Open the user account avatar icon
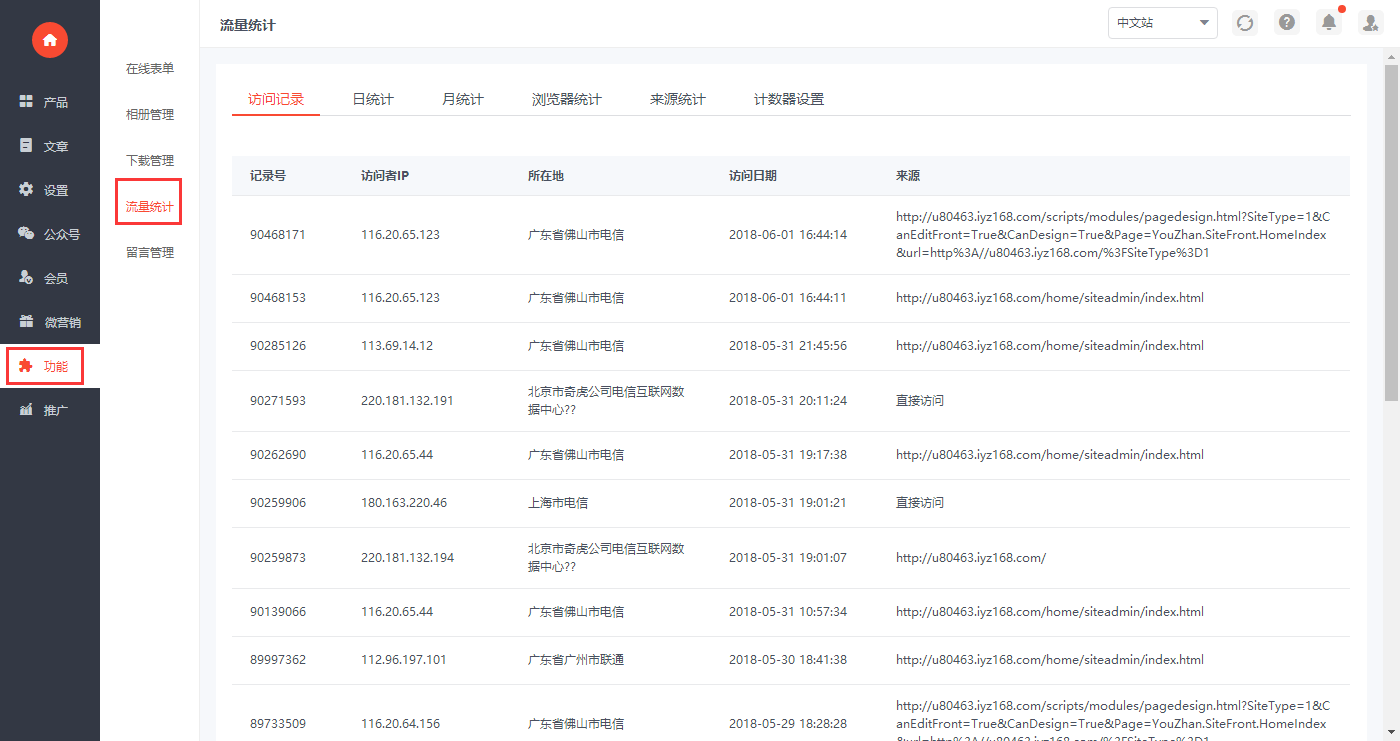1400x741 pixels. (x=1370, y=23)
